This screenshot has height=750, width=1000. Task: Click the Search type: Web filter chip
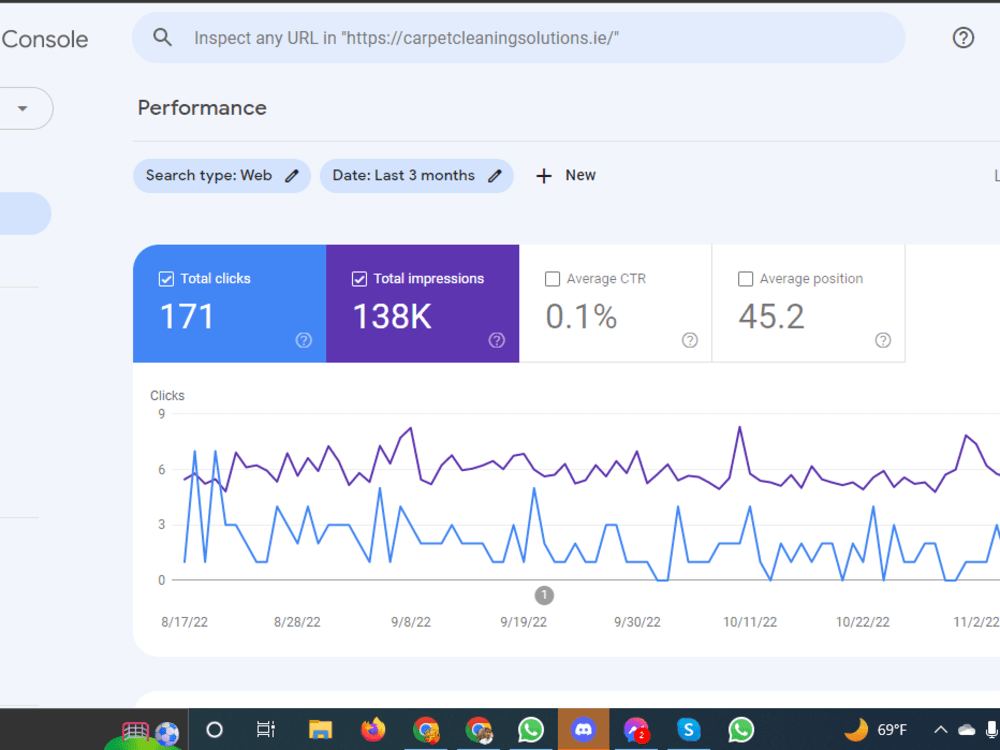tap(222, 175)
